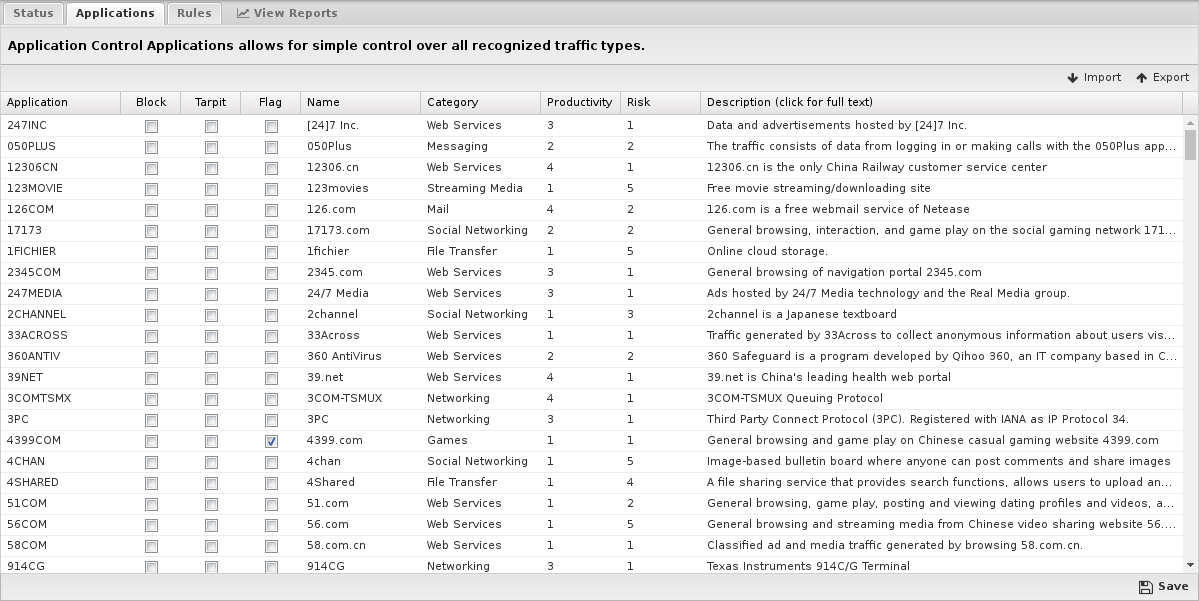
Task: Open 4Shared description full text
Action: coord(940,482)
